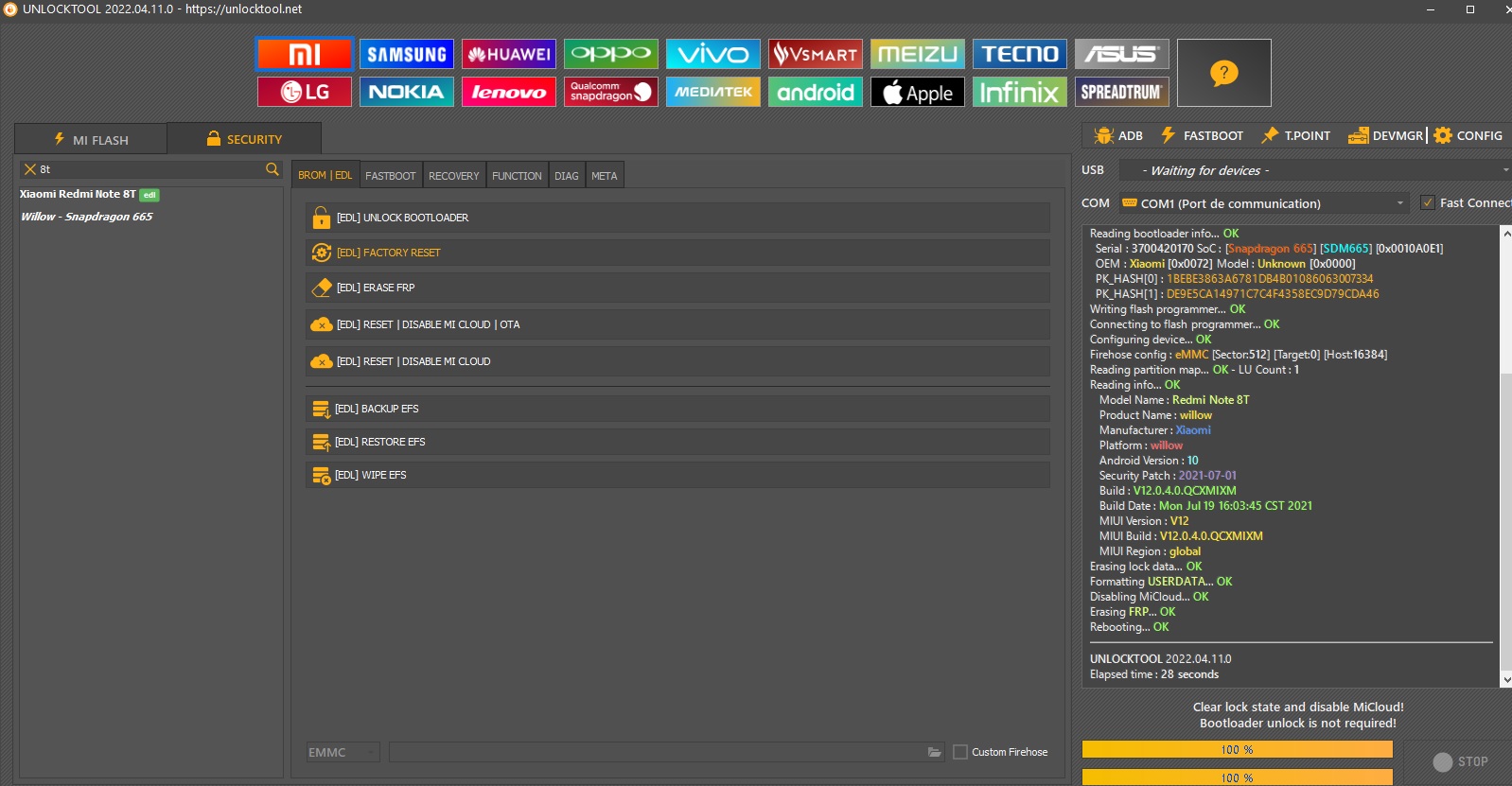Clear the model search with X icon

30,169
